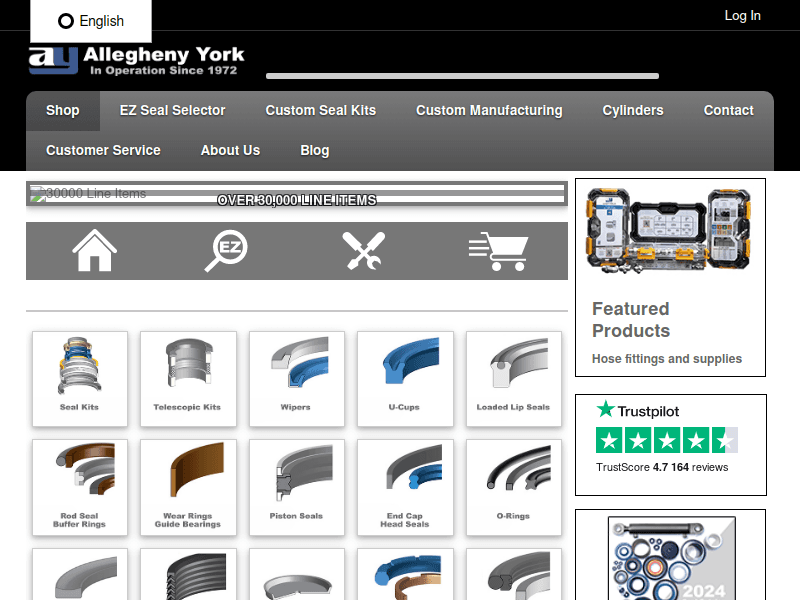Open the Loaded Lip Seals category
This screenshot has height=600, width=800.
(x=513, y=378)
